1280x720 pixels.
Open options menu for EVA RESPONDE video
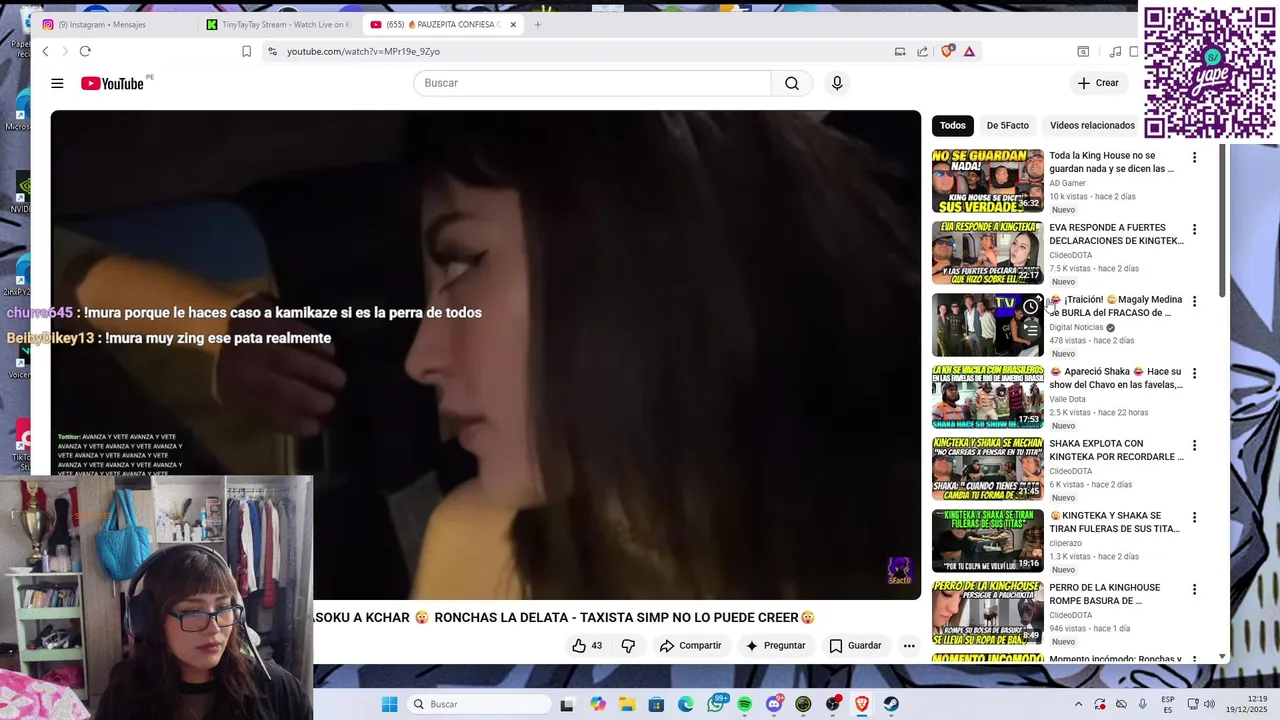[1194, 229]
